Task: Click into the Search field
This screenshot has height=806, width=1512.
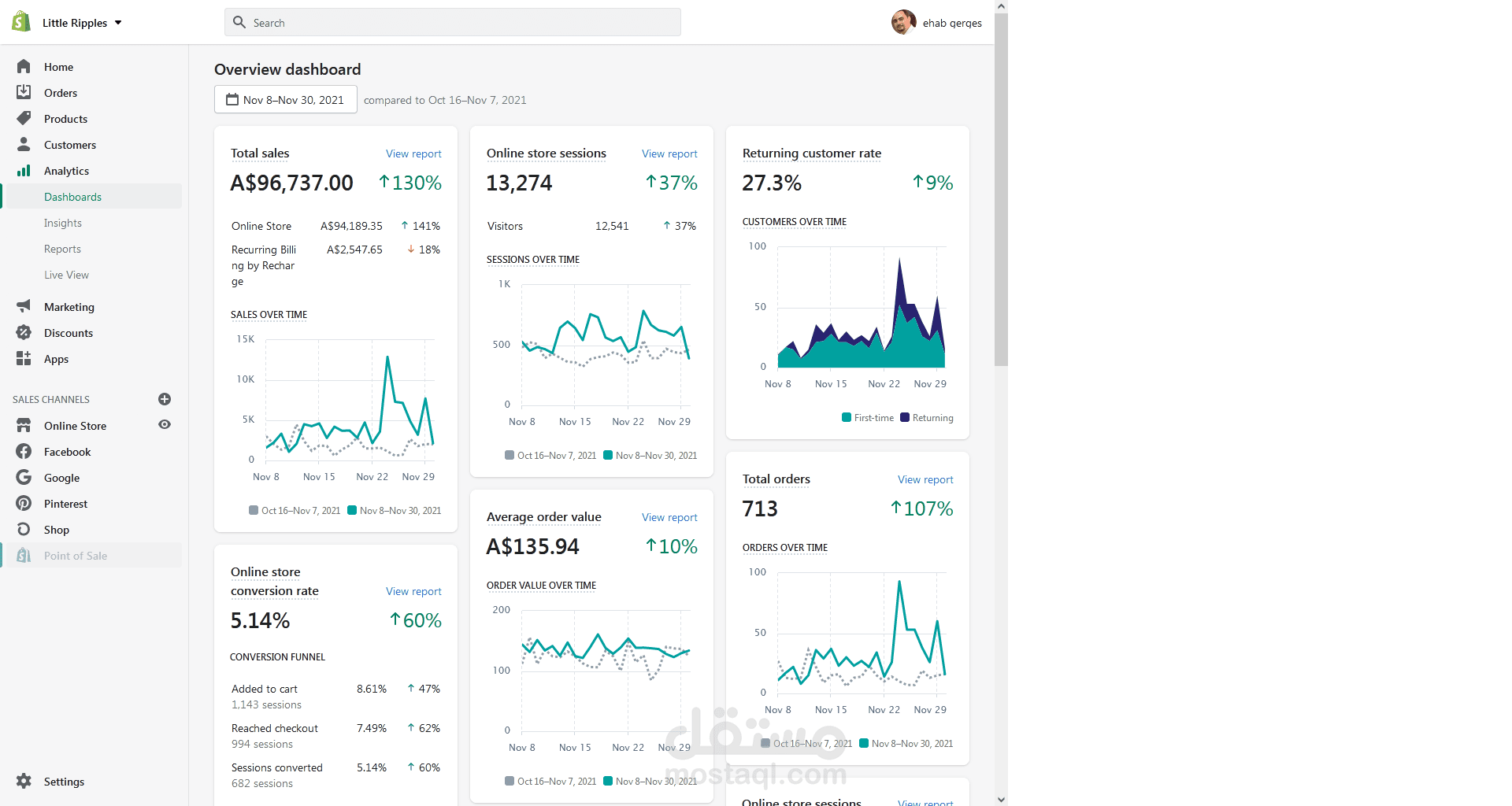Action: tap(453, 22)
